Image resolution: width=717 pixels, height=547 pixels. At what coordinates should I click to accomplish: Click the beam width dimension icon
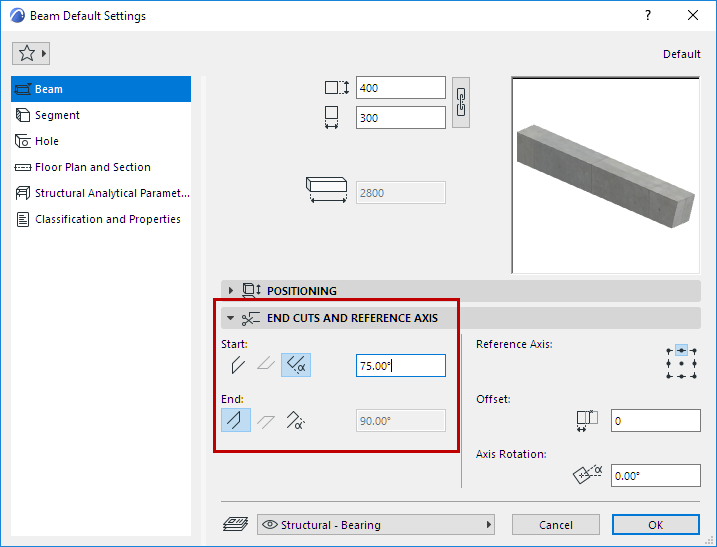[x=332, y=118]
